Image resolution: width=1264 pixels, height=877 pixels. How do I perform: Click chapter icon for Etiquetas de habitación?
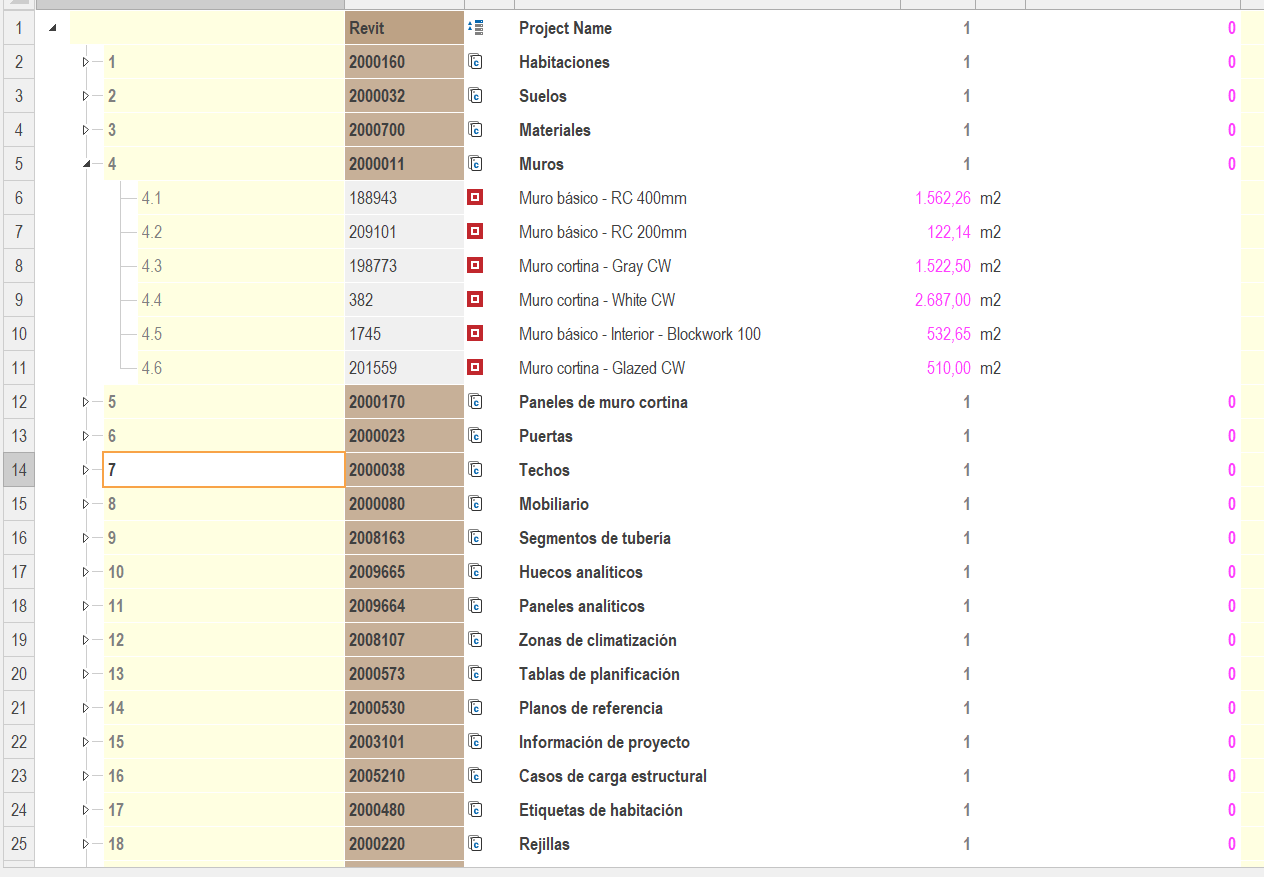[x=475, y=810]
